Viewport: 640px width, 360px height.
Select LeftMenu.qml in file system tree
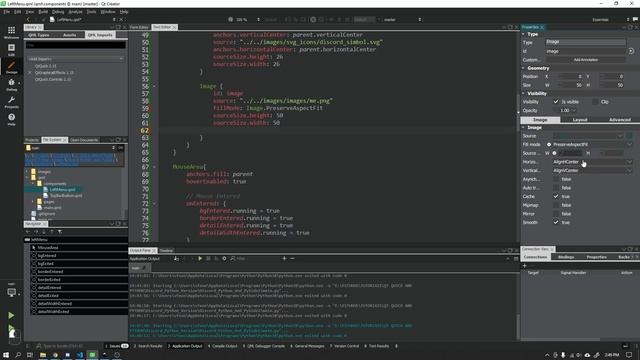point(62,189)
